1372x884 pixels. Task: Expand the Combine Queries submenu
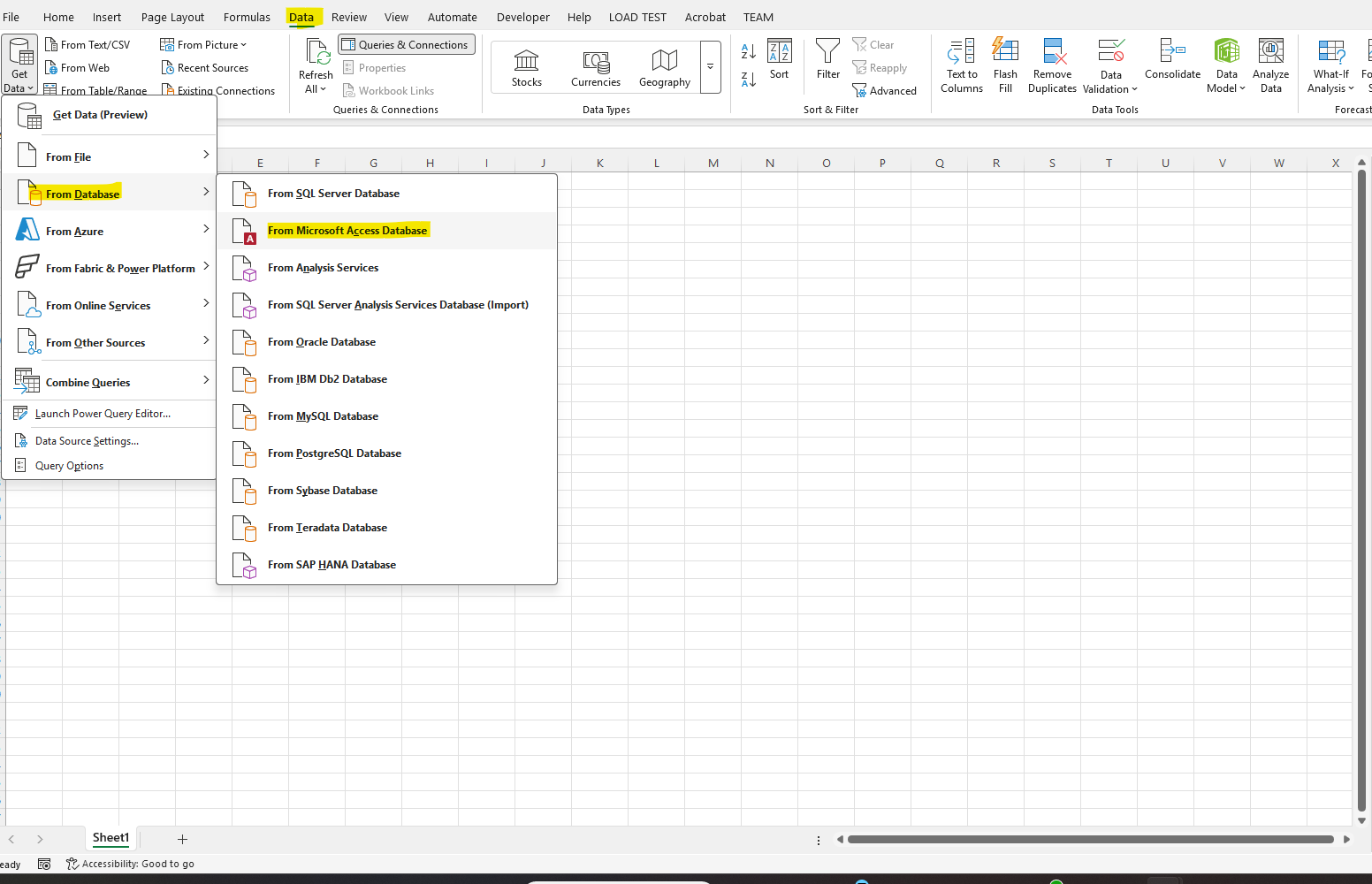[110, 382]
